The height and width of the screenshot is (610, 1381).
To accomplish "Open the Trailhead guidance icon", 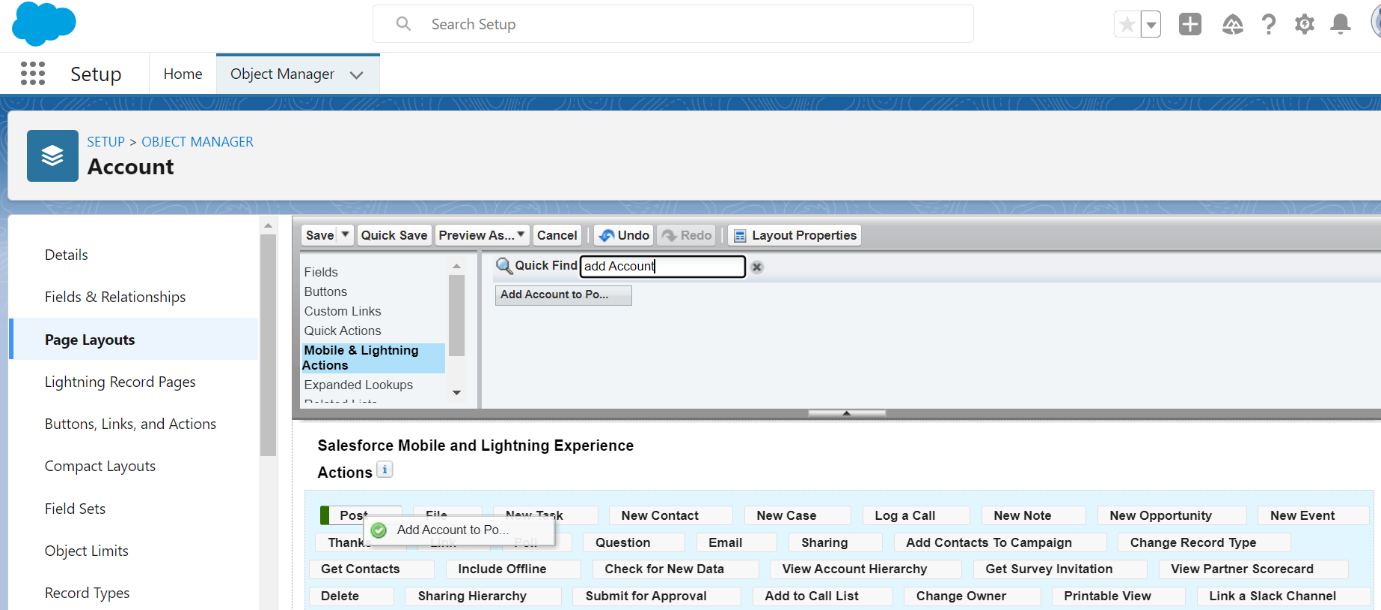I will point(1232,25).
